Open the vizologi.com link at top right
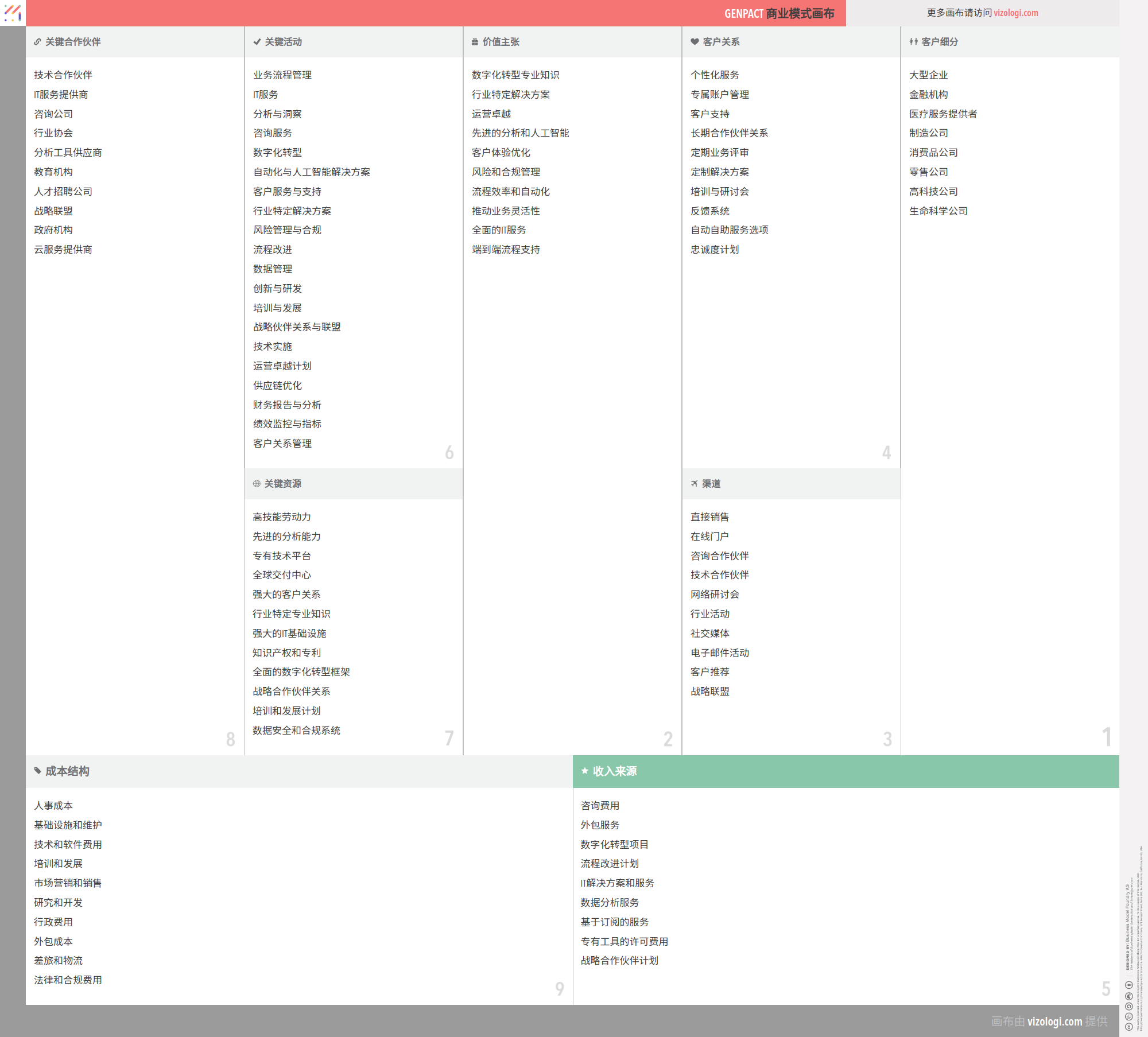The height and width of the screenshot is (1037, 1148). [1015, 13]
